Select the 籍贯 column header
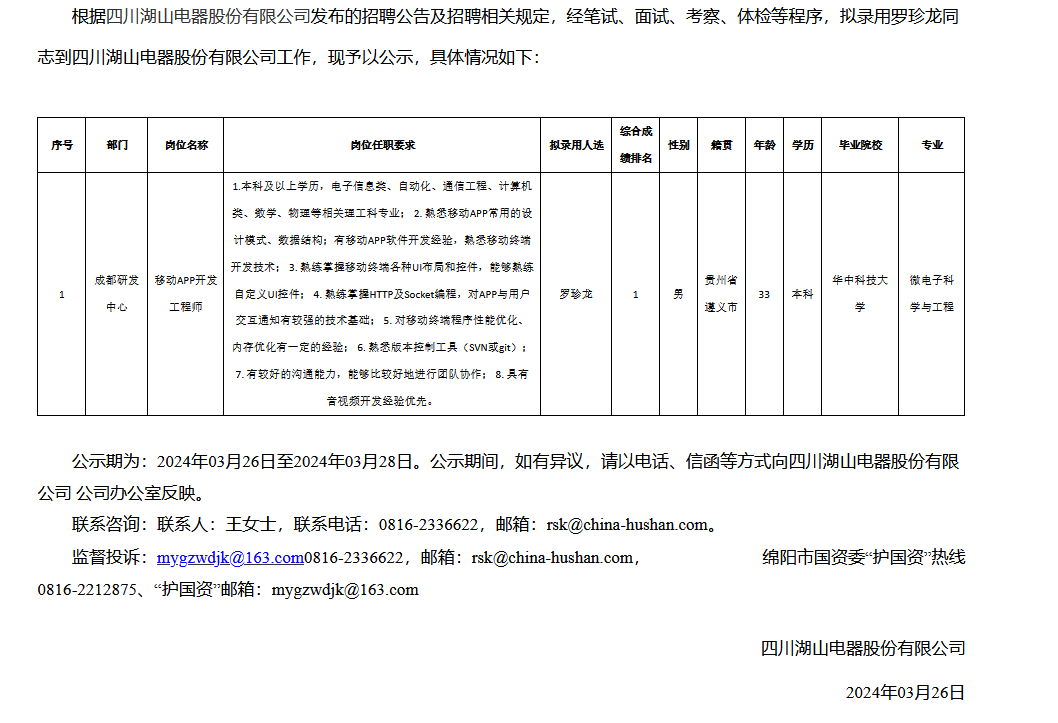1058x723 pixels. point(721,145)
